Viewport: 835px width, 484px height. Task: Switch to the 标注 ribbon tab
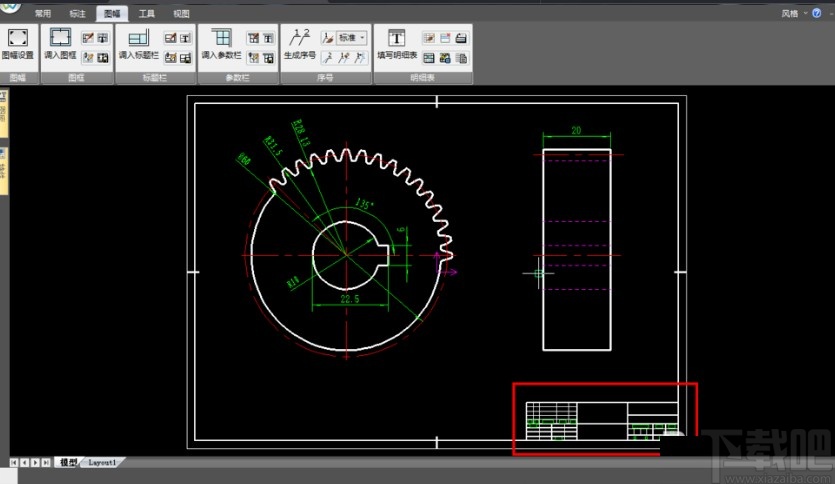[x=77, y=14]
